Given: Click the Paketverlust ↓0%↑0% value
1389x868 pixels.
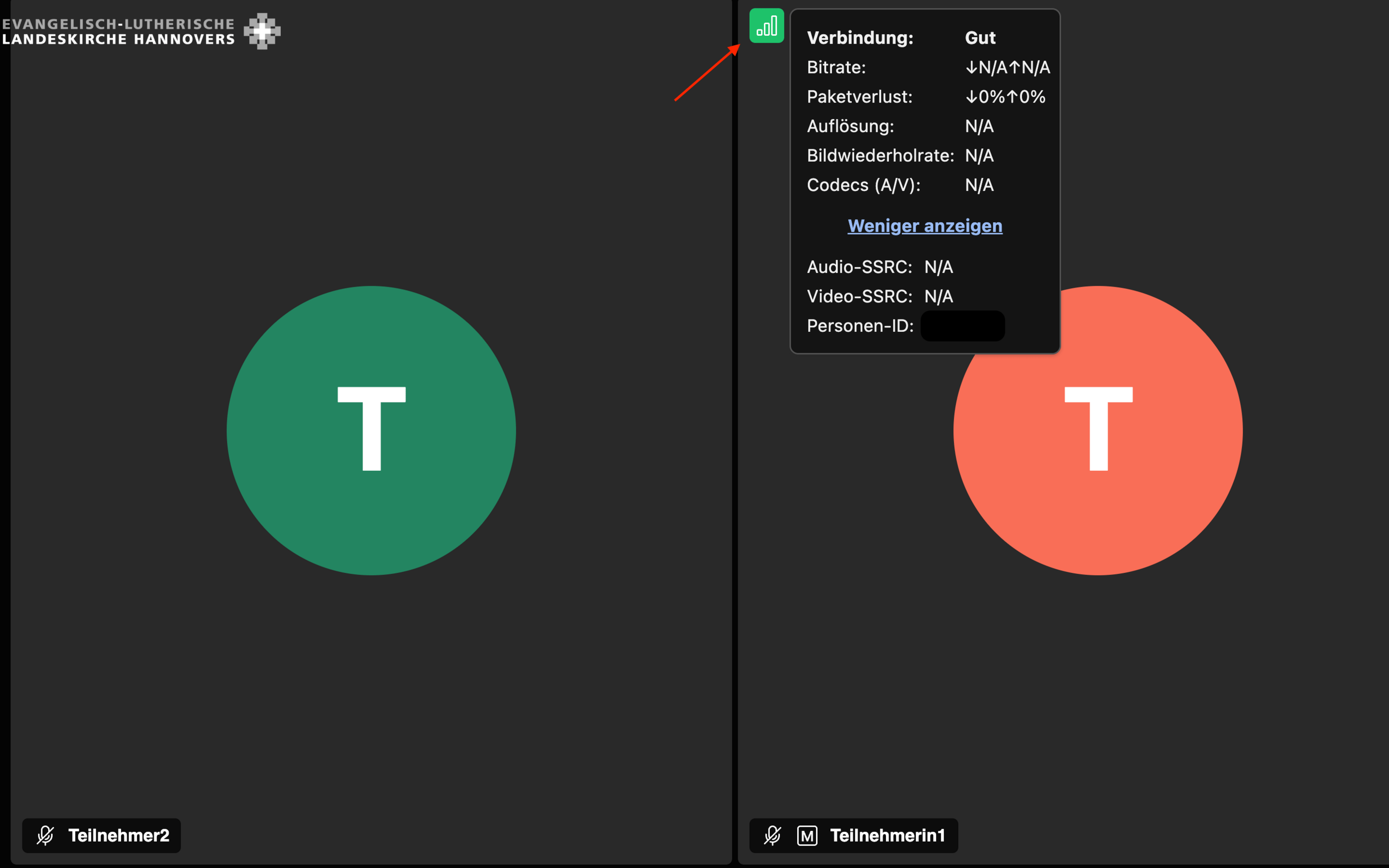Looking at the screenshot, I should (x=1005, y=96).
